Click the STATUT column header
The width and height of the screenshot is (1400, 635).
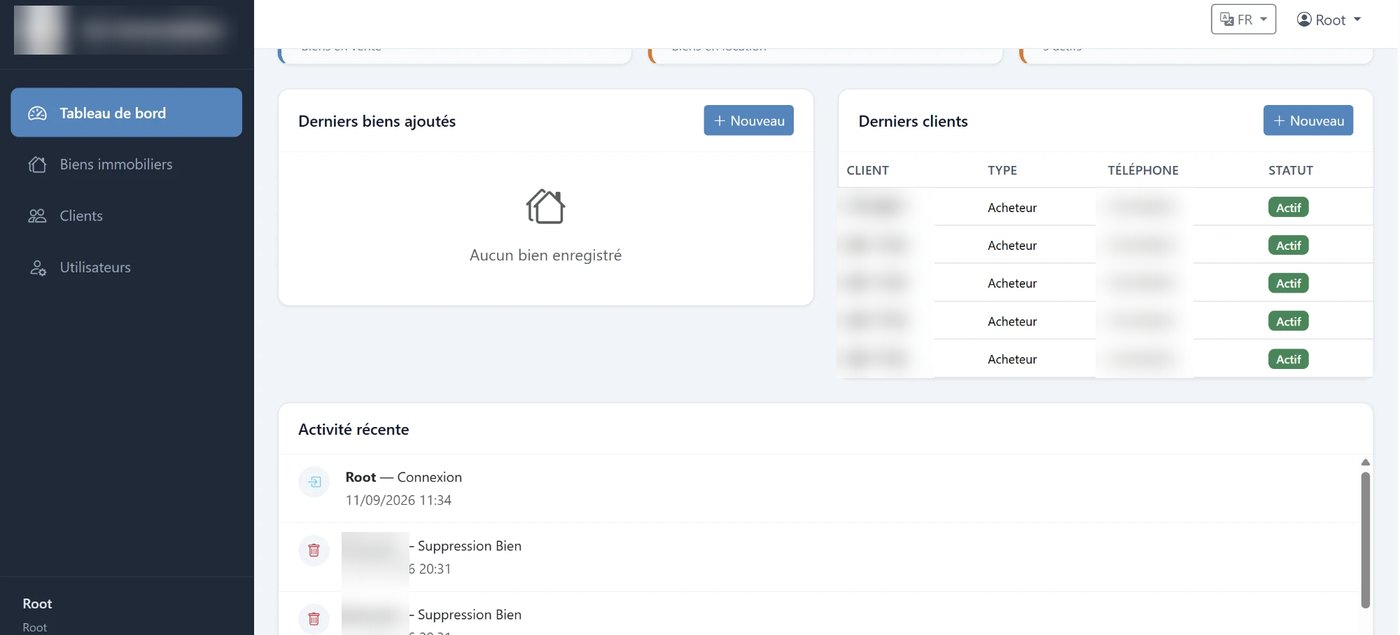point(1291,170)
